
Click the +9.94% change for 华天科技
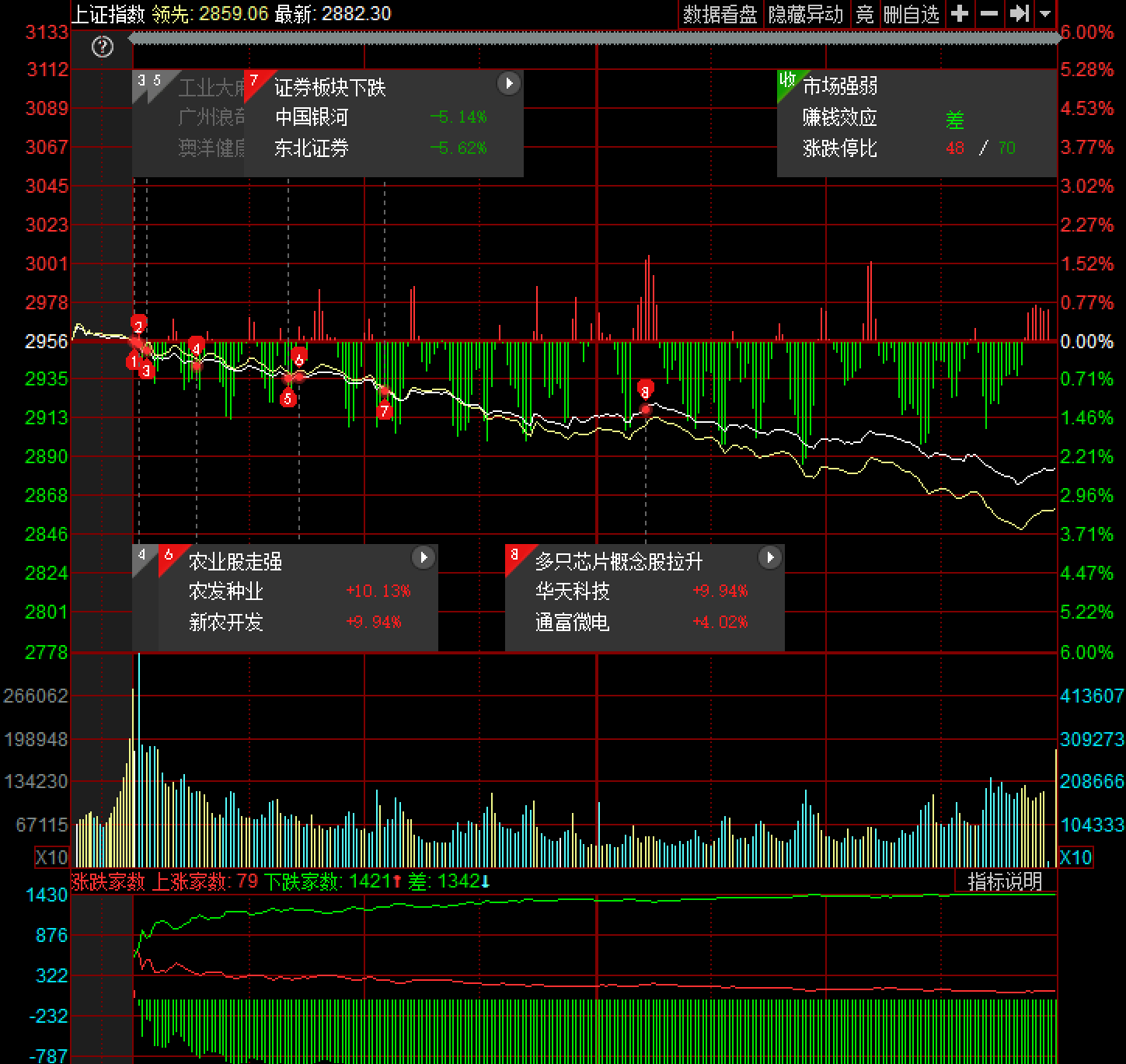pos(720,591)
